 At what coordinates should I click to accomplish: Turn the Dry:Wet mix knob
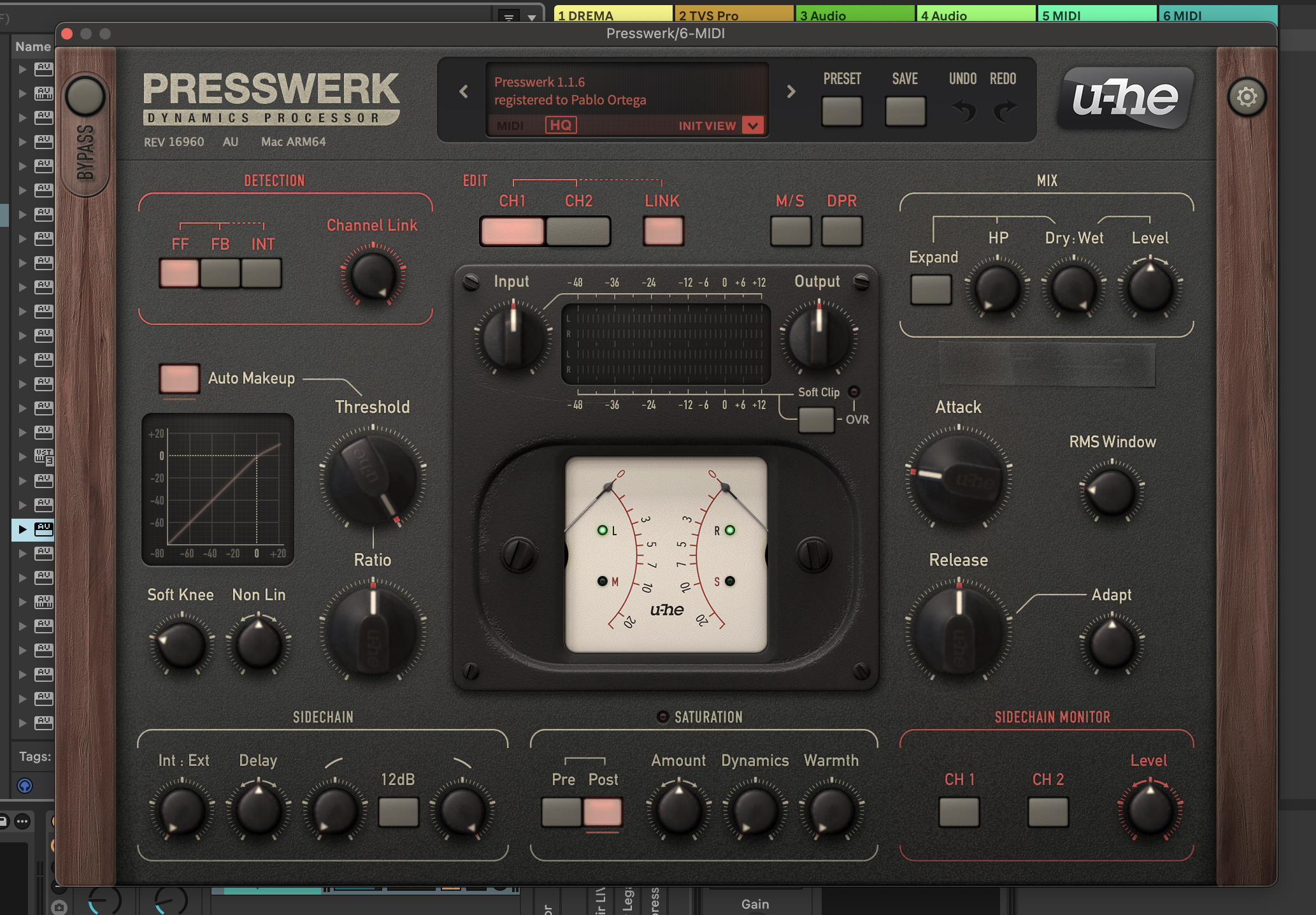(x=1073, y=288)
